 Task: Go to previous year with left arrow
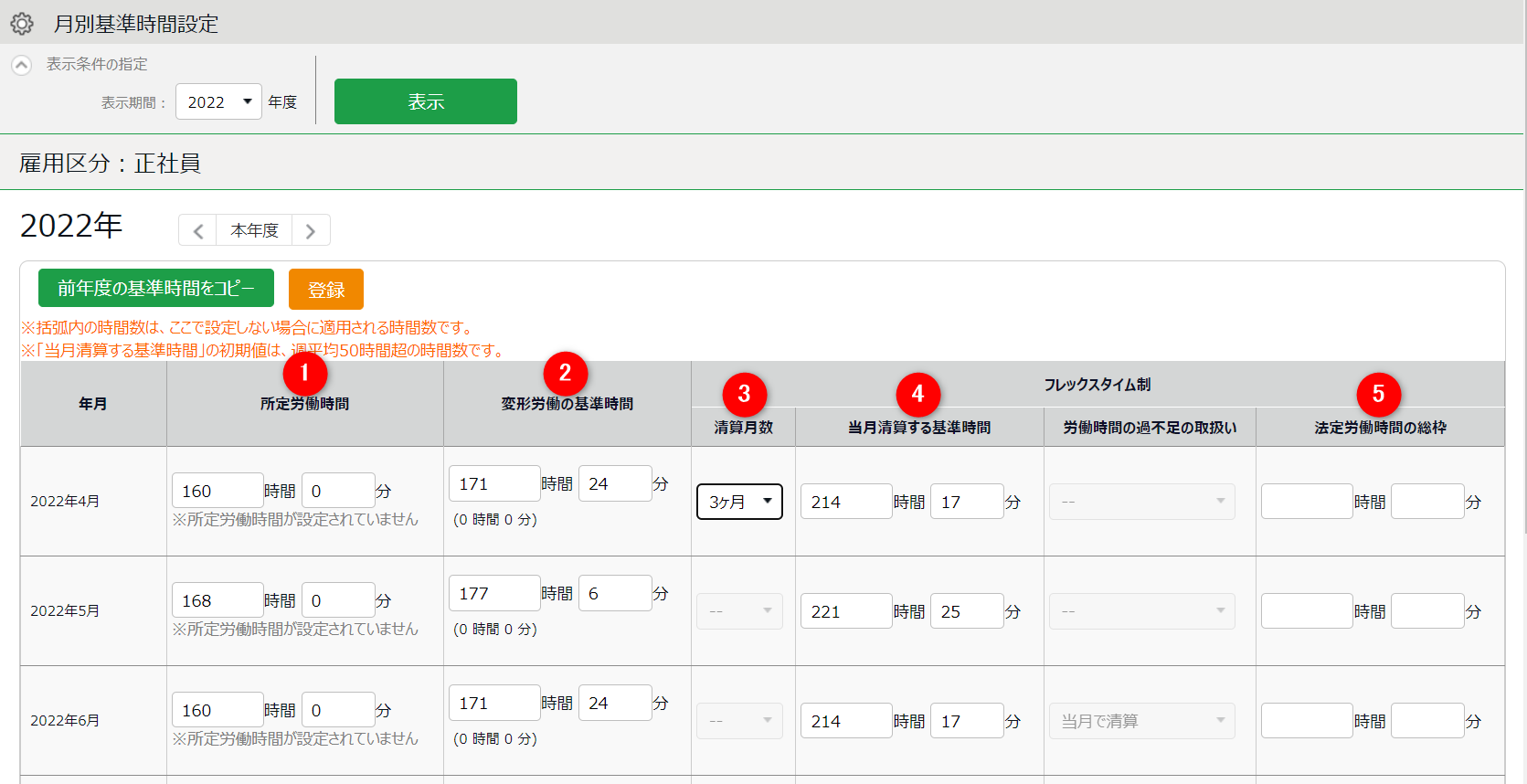[x=197, y=231]
